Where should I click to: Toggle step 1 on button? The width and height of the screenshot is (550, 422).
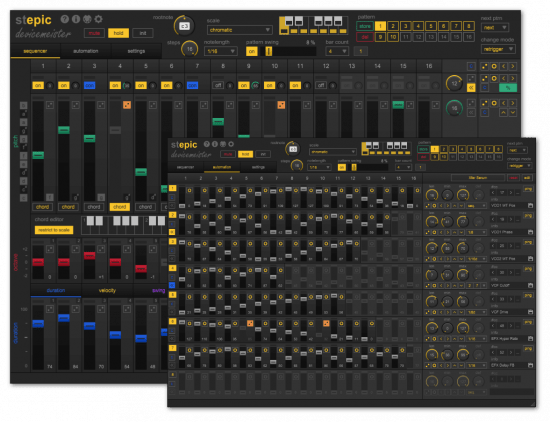pyautogui.click(x=38, y=85)
